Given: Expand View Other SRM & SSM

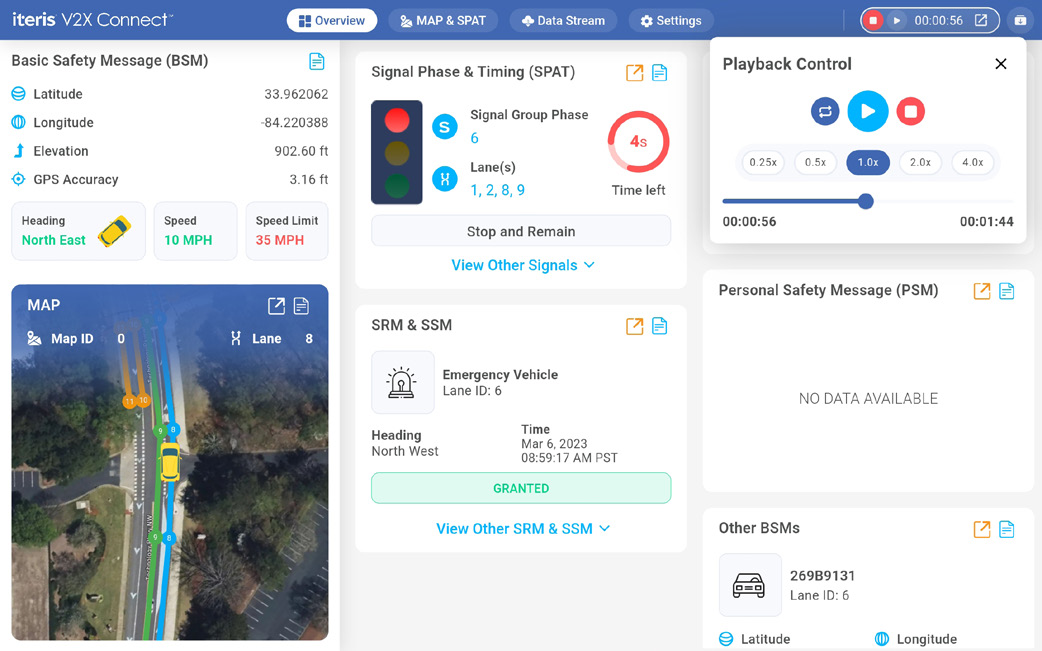Looking at the screenshot, I should (522, 528).
